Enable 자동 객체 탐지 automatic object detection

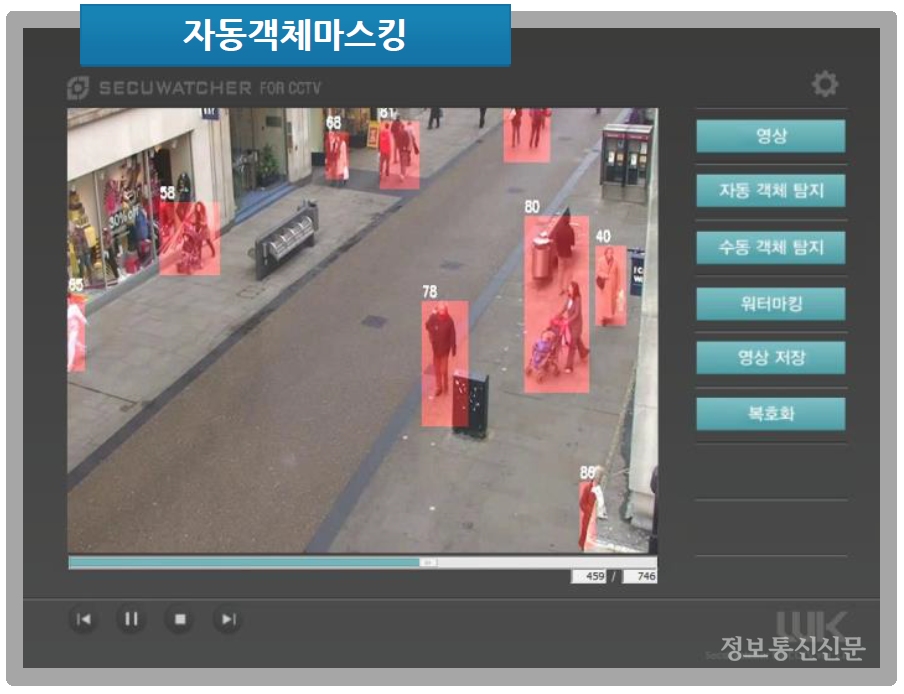[x=770, y=188]
